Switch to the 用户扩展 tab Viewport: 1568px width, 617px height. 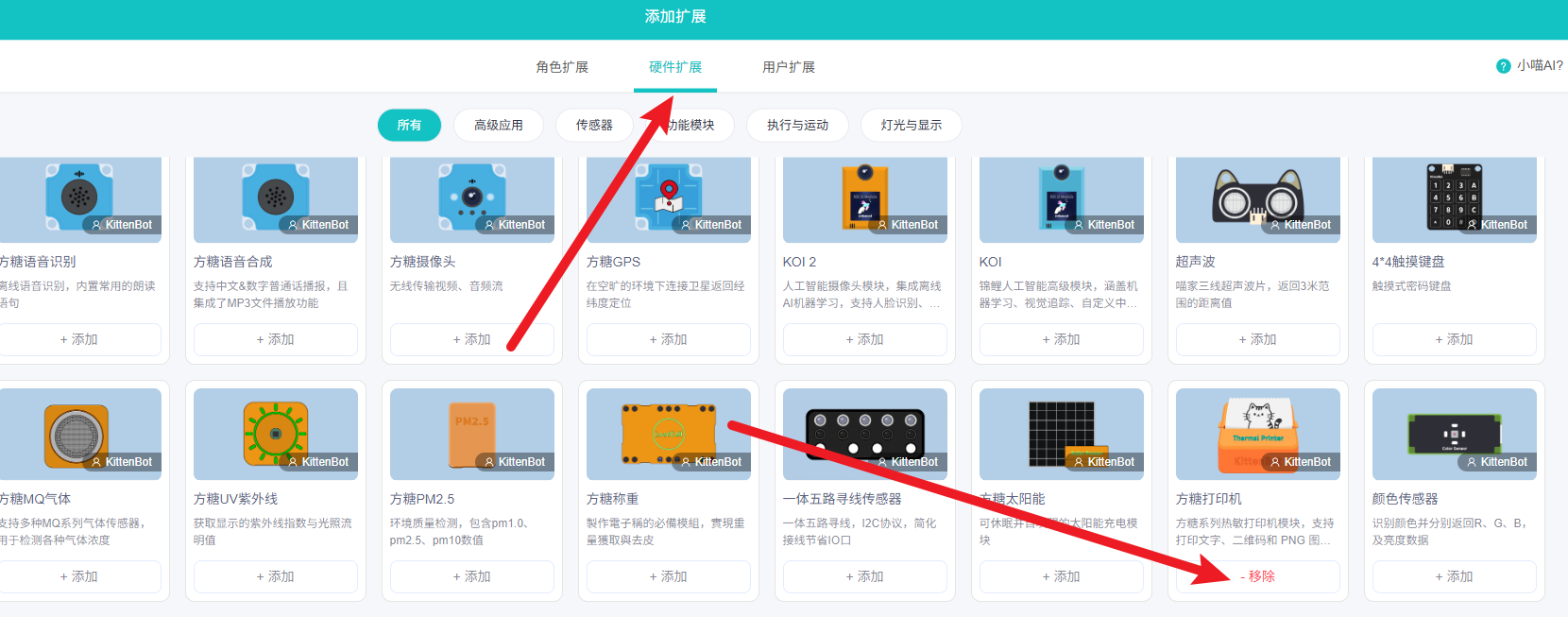tap(789, 67)
